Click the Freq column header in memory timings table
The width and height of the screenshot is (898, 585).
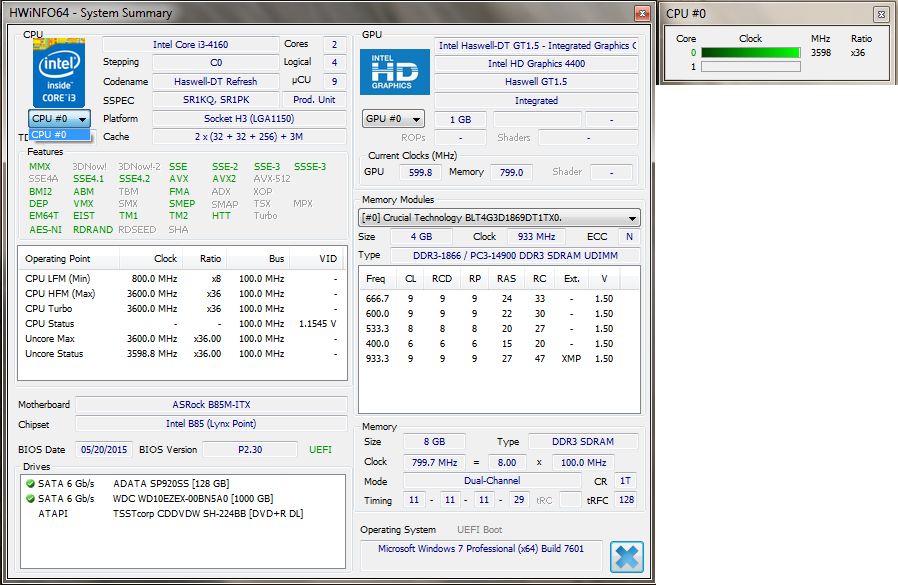tap(378, 278)
